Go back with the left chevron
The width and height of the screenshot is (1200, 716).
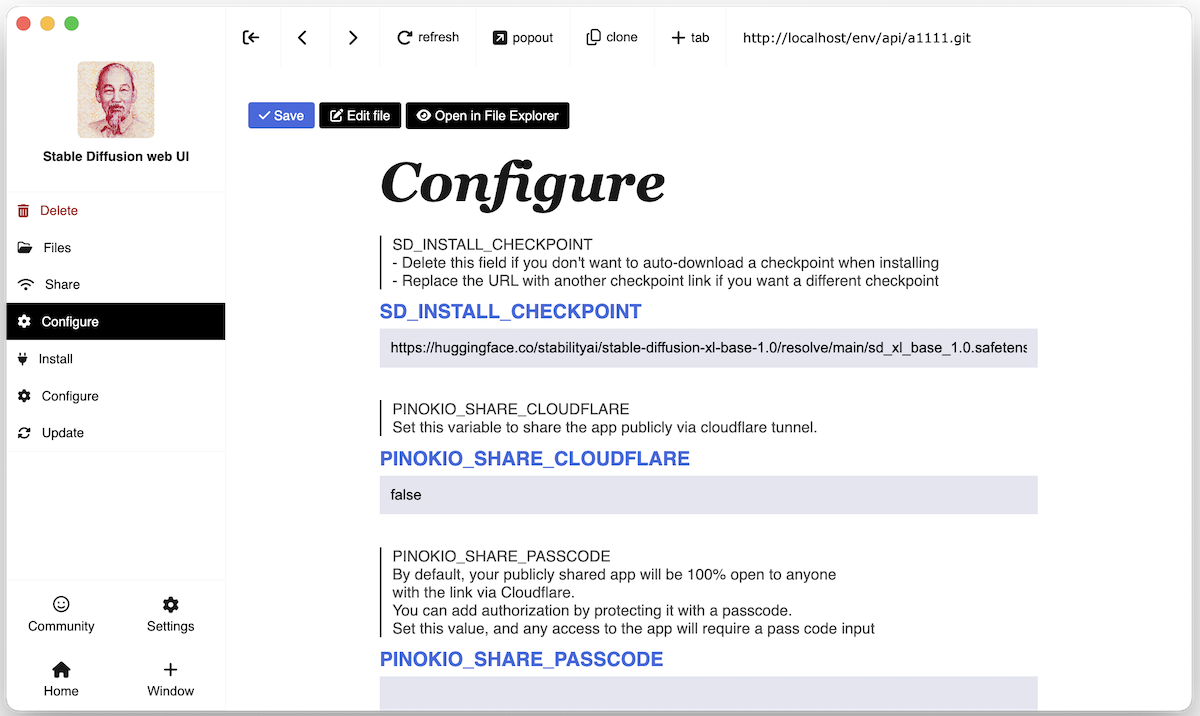coord(302,38)
